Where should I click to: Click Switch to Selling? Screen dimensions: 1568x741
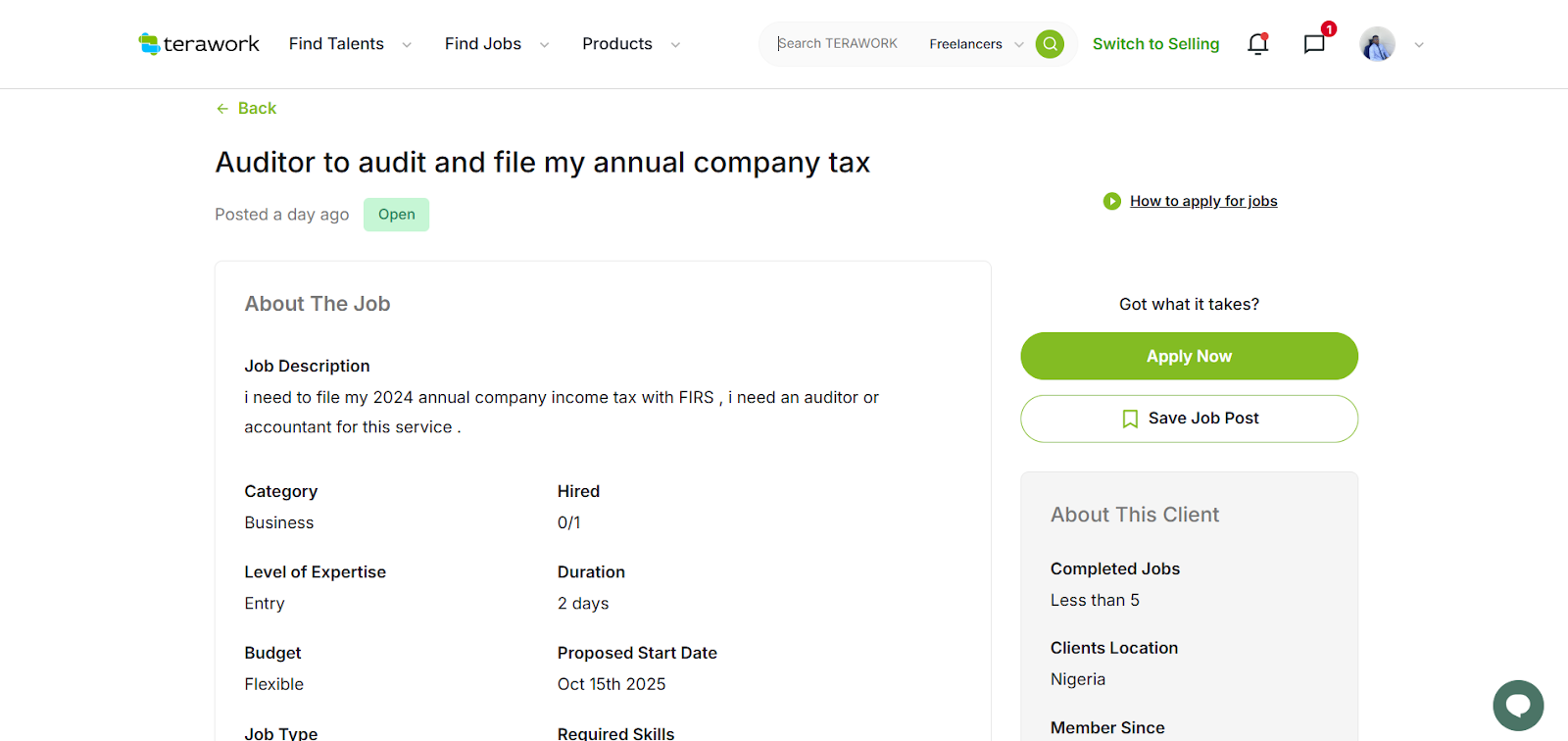1155,44
